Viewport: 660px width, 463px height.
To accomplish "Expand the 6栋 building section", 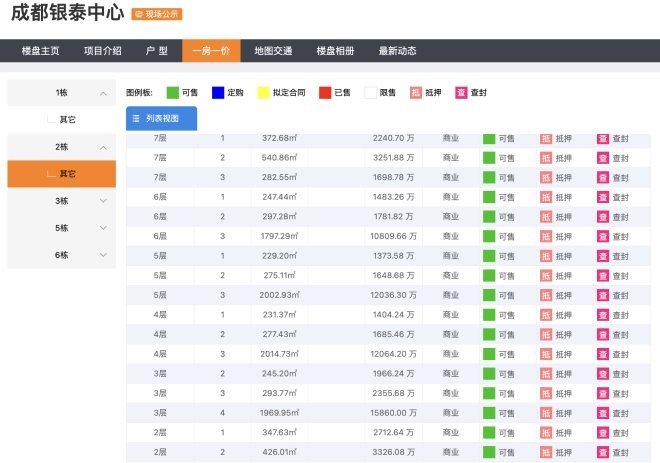I will (103, 255).
